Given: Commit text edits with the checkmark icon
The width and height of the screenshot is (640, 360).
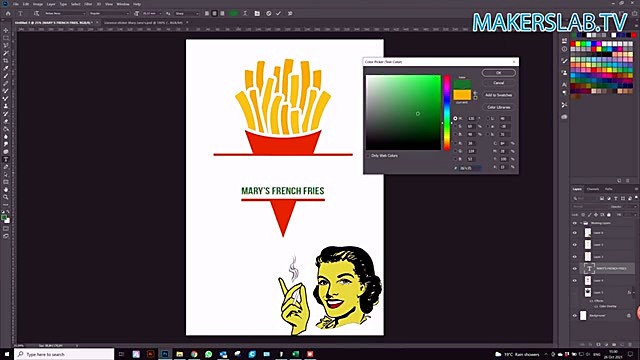Looking at the screenshot, I should coord(278,13).
